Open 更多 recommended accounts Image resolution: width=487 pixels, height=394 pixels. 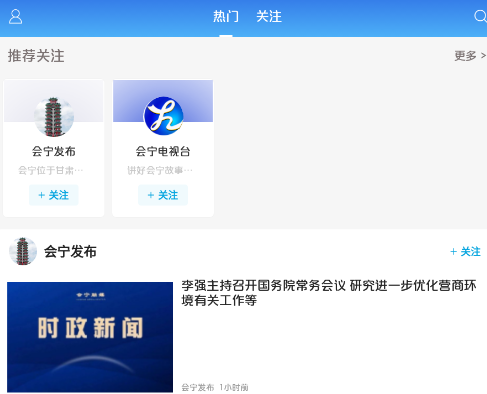point(470,56)
